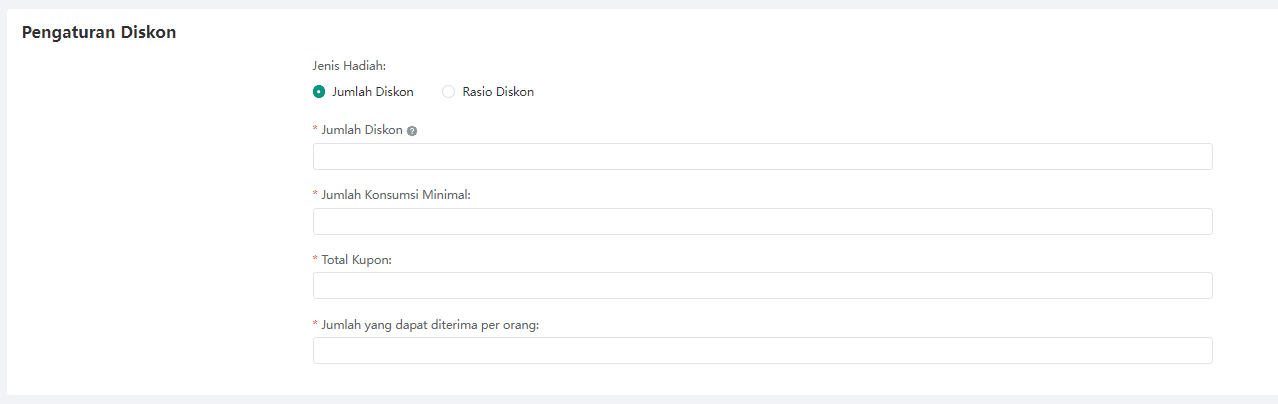Viewport: 1278px width, 404px height.
Task: Click the help icon beside Jumlah Diskon
Action: click(x=412, y=131)
